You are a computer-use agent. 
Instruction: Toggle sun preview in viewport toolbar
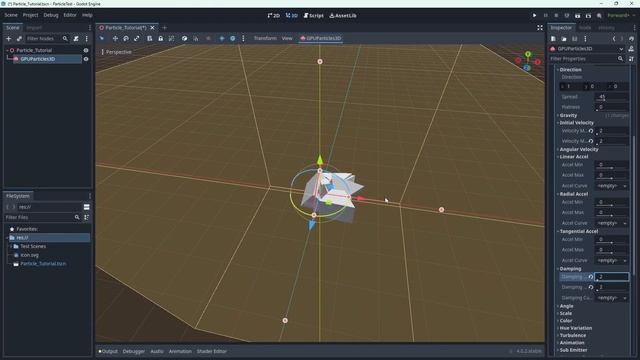222,38
